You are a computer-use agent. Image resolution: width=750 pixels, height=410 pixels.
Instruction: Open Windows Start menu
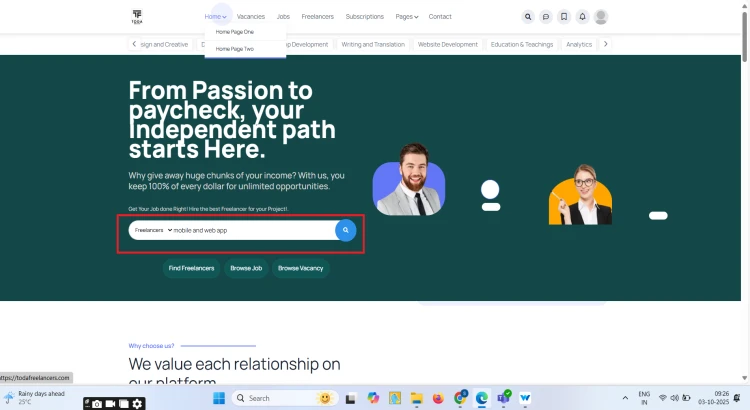(219, 398)
